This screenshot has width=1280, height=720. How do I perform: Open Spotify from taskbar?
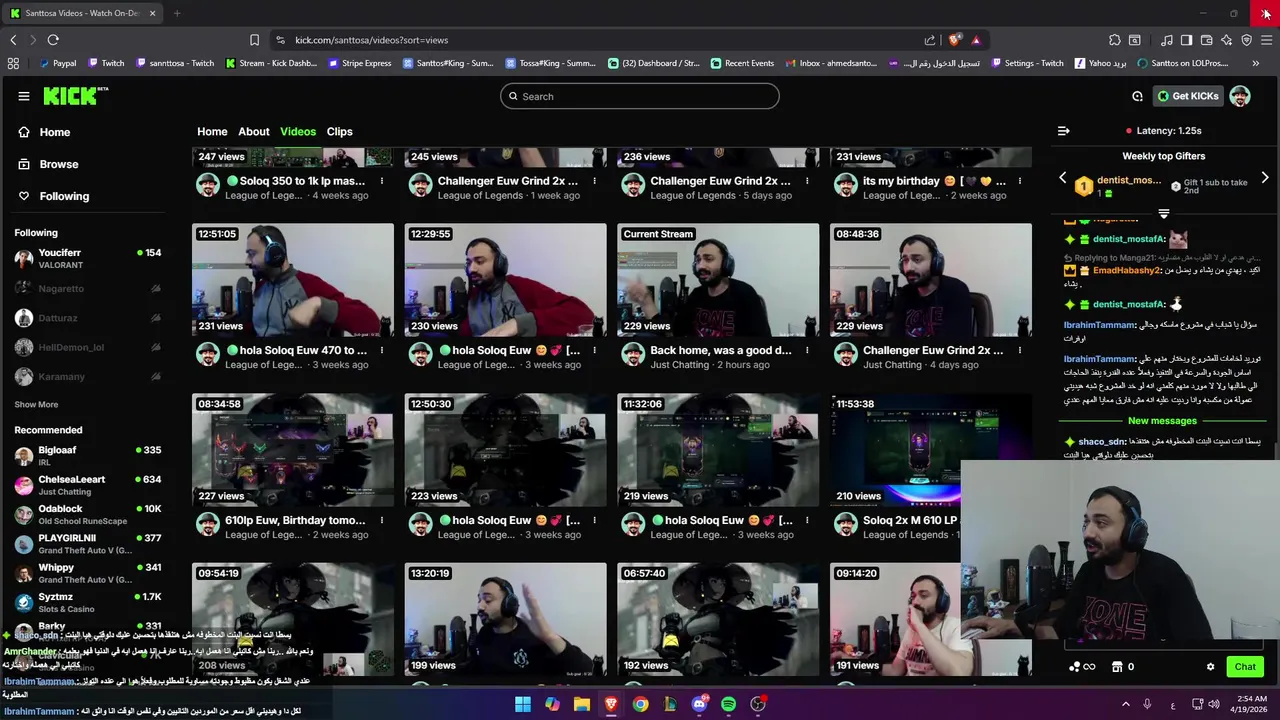(x=728, y=704)
